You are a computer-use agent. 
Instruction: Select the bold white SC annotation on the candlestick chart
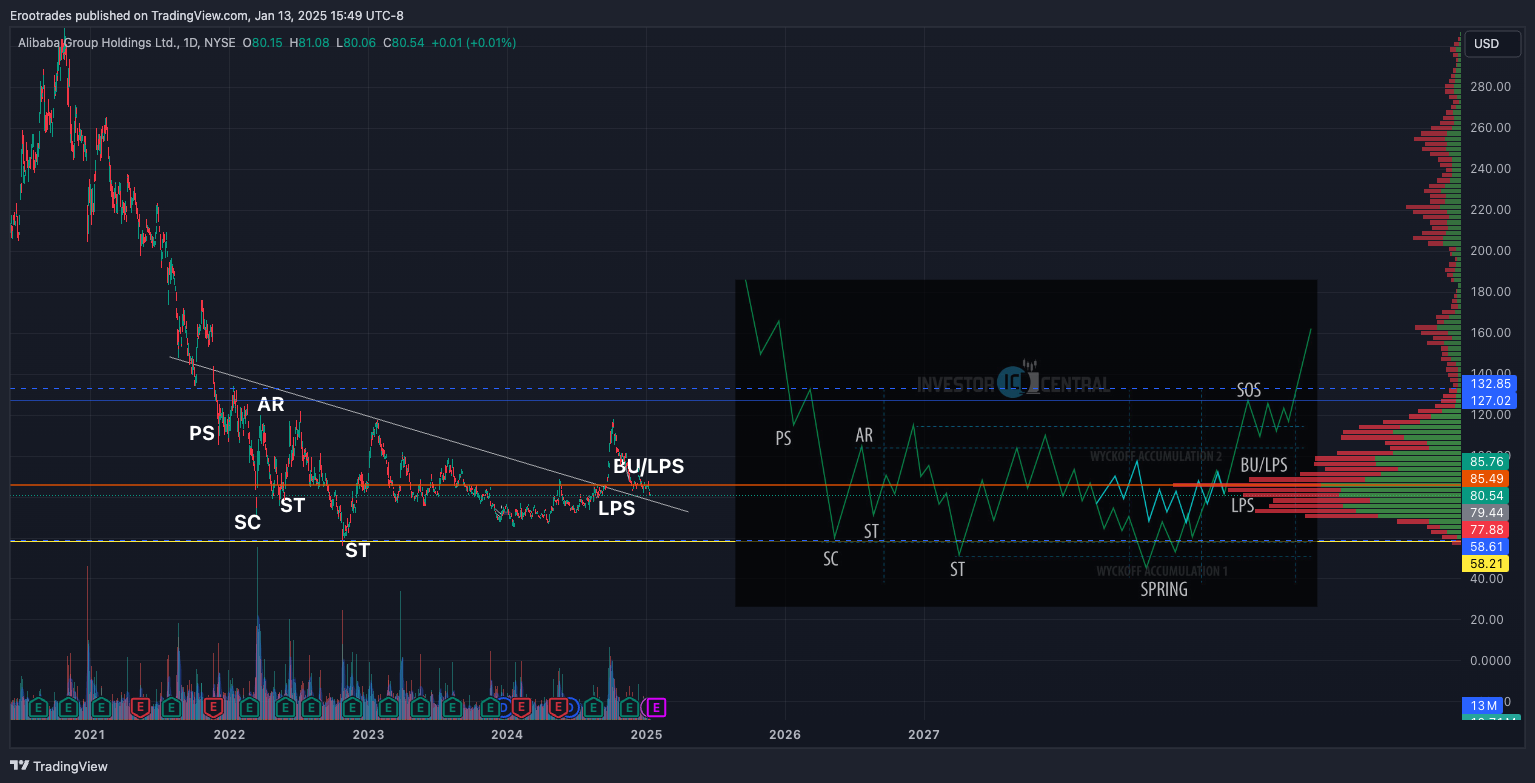(x=247, y=522)
